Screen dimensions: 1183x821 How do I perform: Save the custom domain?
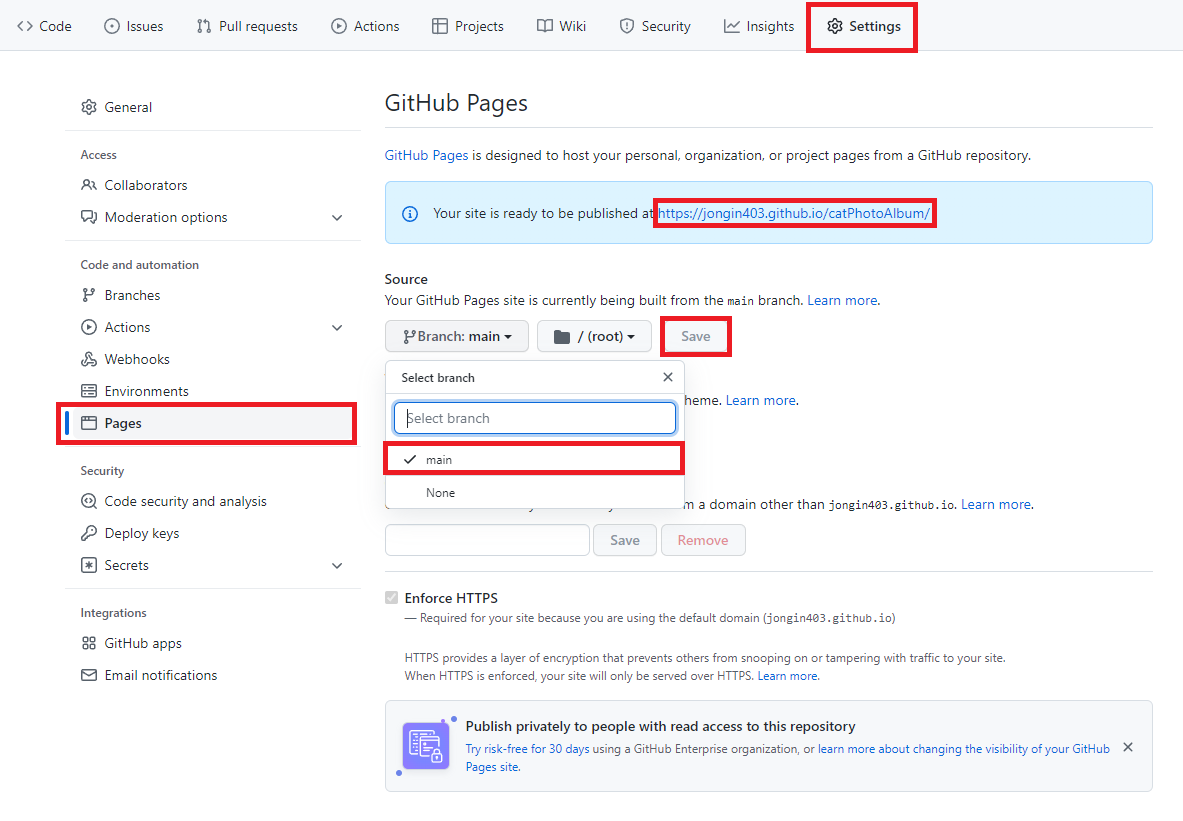coord(625,540)
